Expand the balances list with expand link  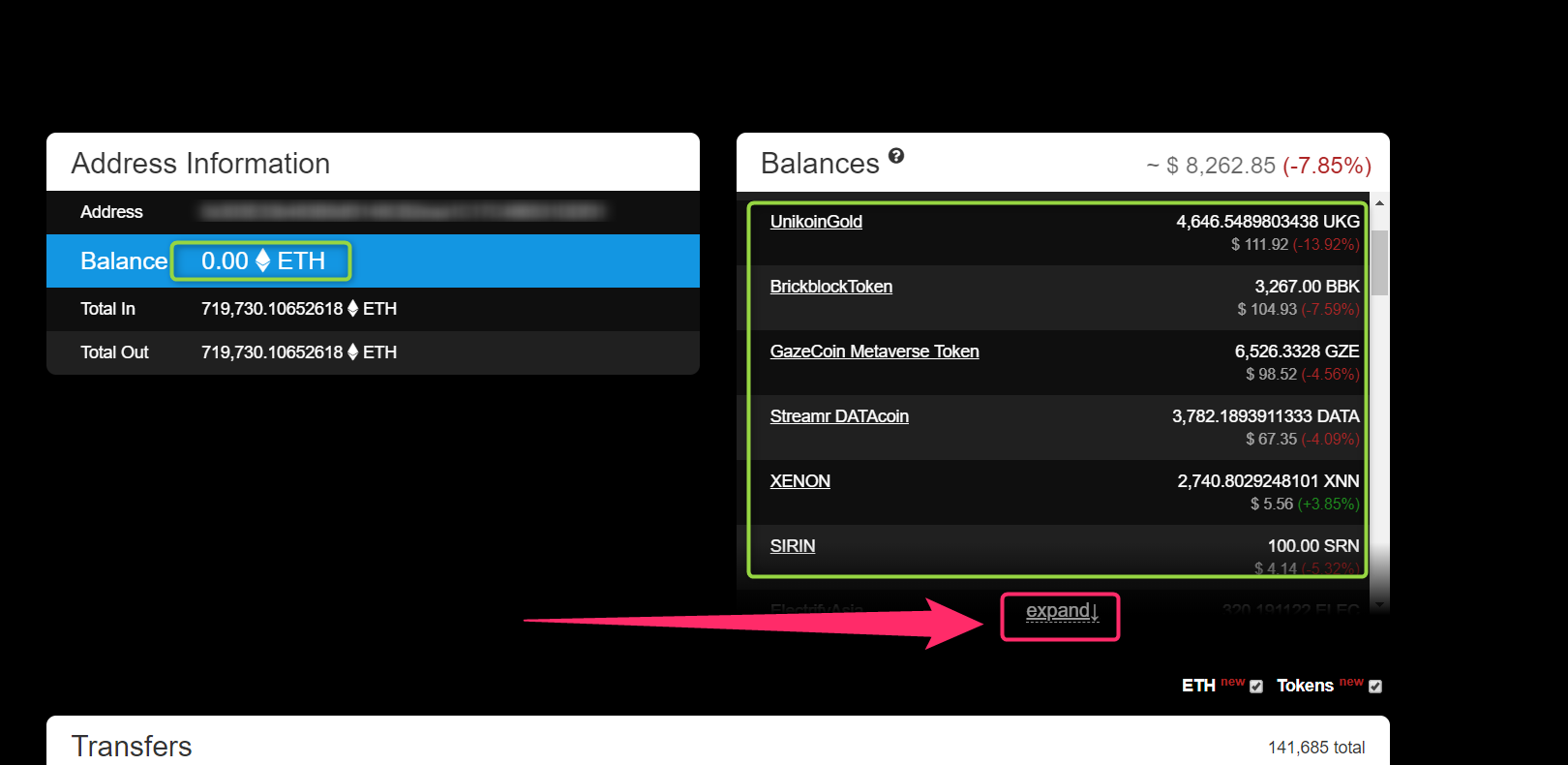pos(1062,611)
